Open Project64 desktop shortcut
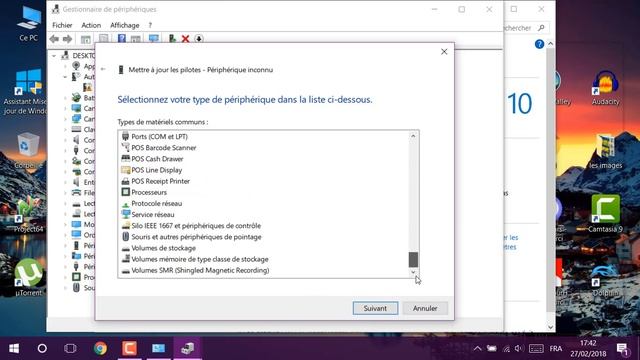The image size is (640, 360). [28, 214]
